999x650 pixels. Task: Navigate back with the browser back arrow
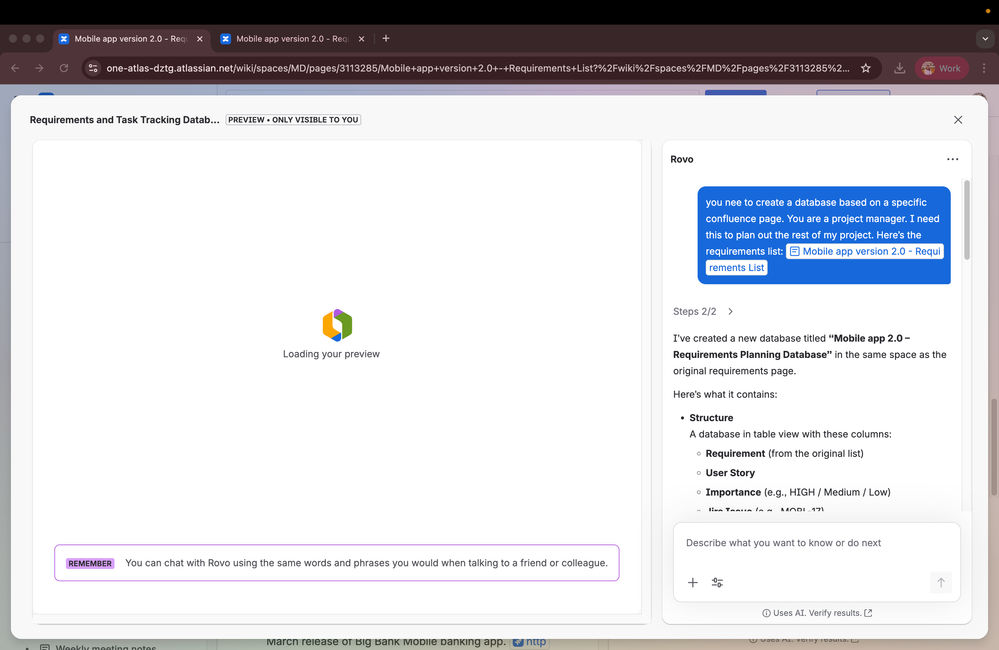[14, 68]
